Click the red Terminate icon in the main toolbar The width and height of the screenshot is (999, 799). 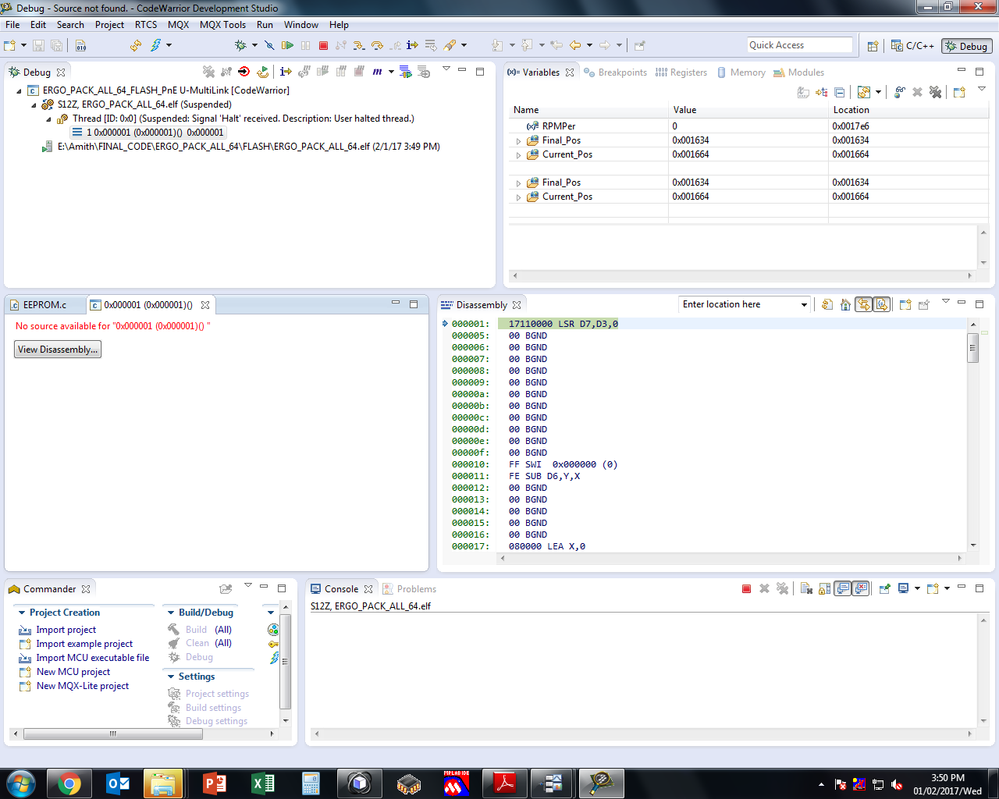(324, 45)
